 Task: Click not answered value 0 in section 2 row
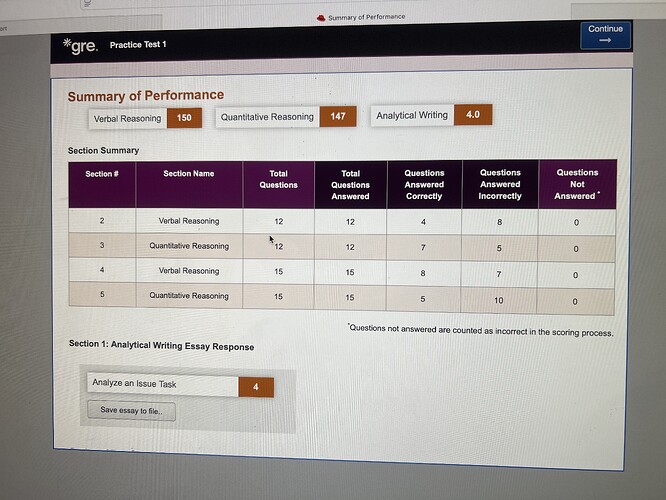[x=576, y=223]
